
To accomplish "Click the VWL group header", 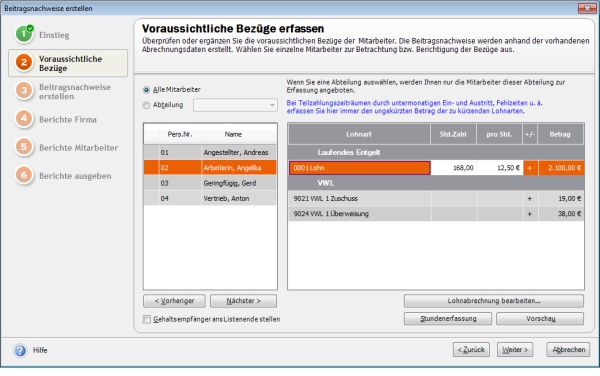I will [x=436, y=183].
